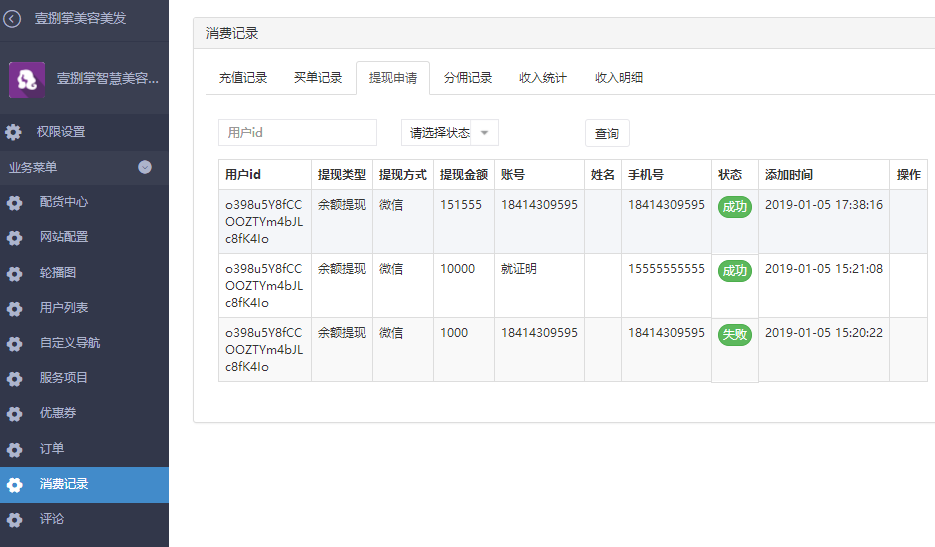Click 成功 badge in the 17:38:16 row
The width and height of the screenshot is (935, 547).
click(735, 207)
